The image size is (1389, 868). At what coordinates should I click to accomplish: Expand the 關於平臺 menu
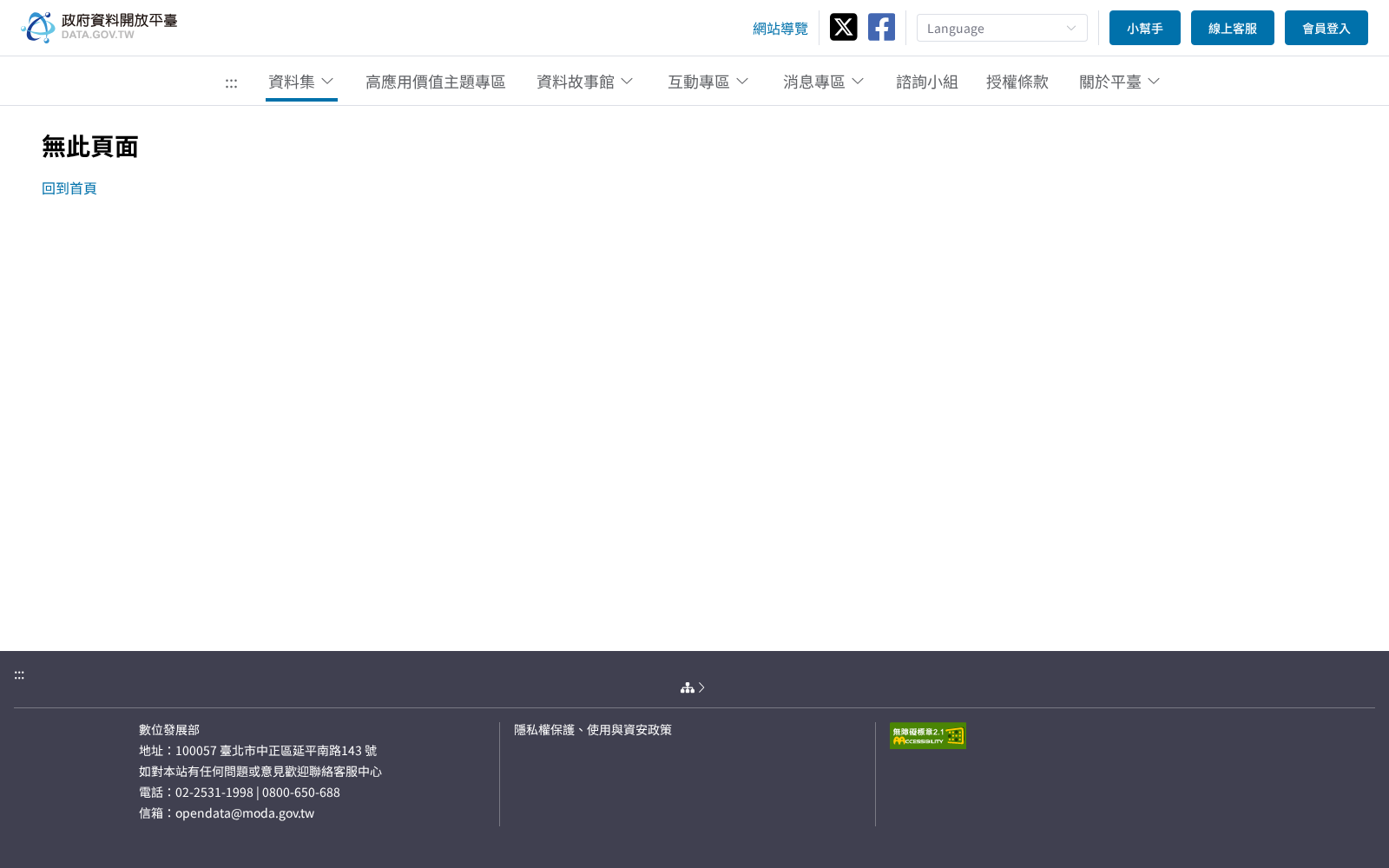[x=1120, y=82]
